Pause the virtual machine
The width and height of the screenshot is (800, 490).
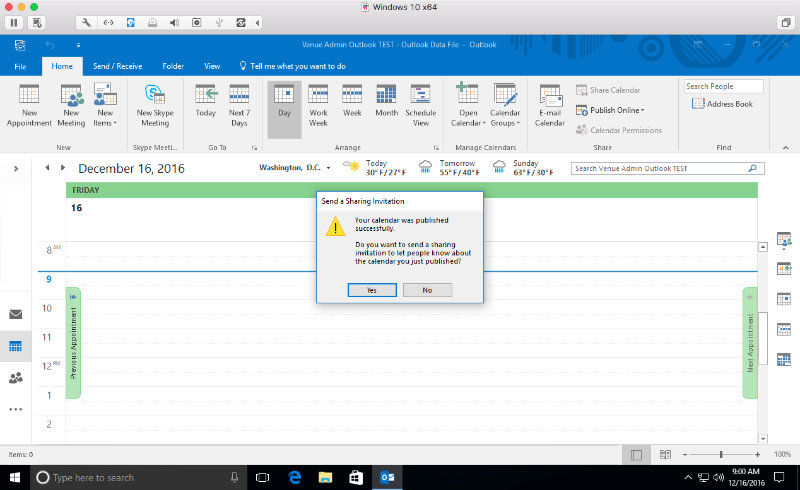[14, 22]
